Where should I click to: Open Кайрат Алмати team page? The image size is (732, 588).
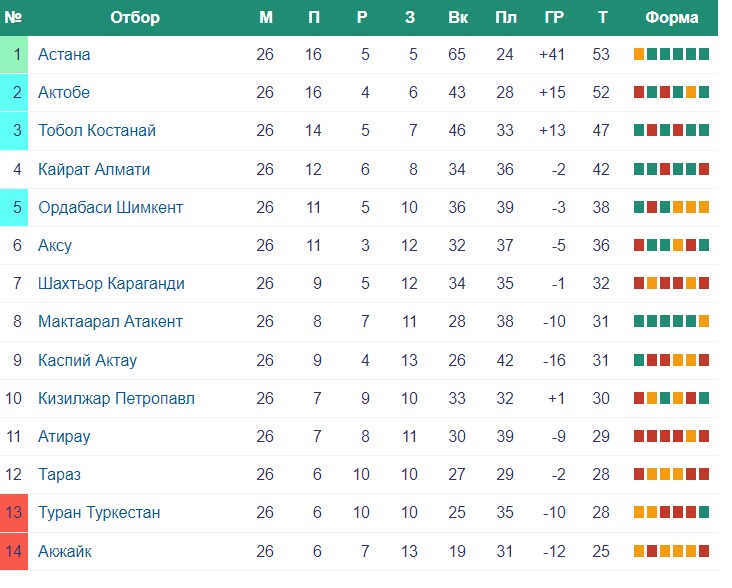pos(94,169)
